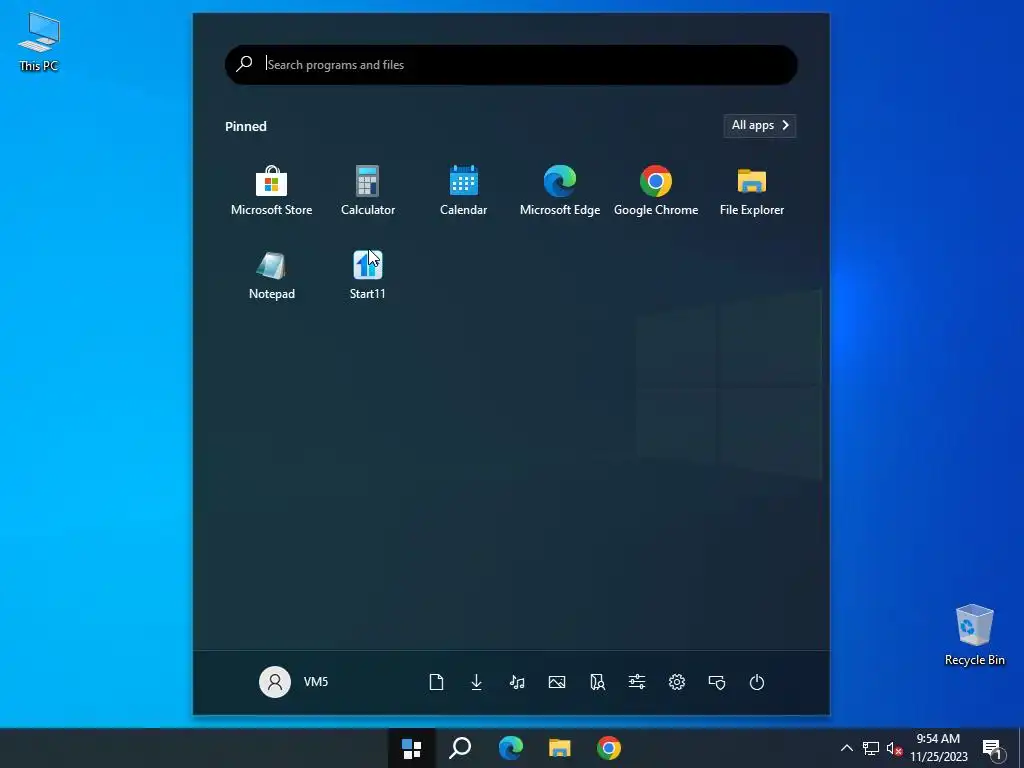Screen dimensions: 1024x768
Task: Open the Music folder shortcut icon
Action: pos(517,682)
